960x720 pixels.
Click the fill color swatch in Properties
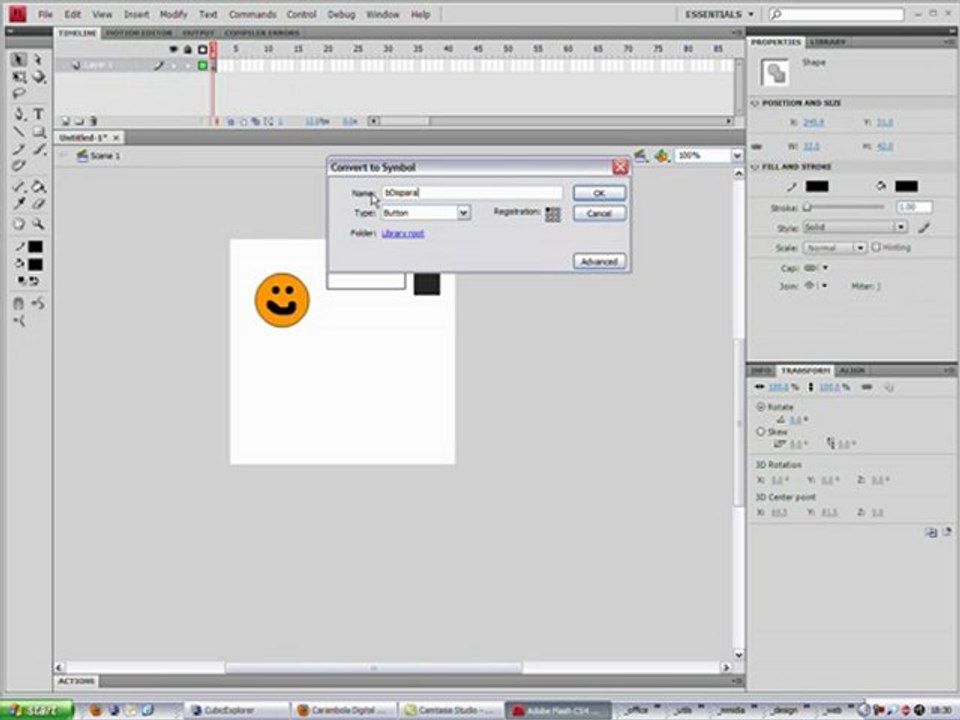pos(906,186)
